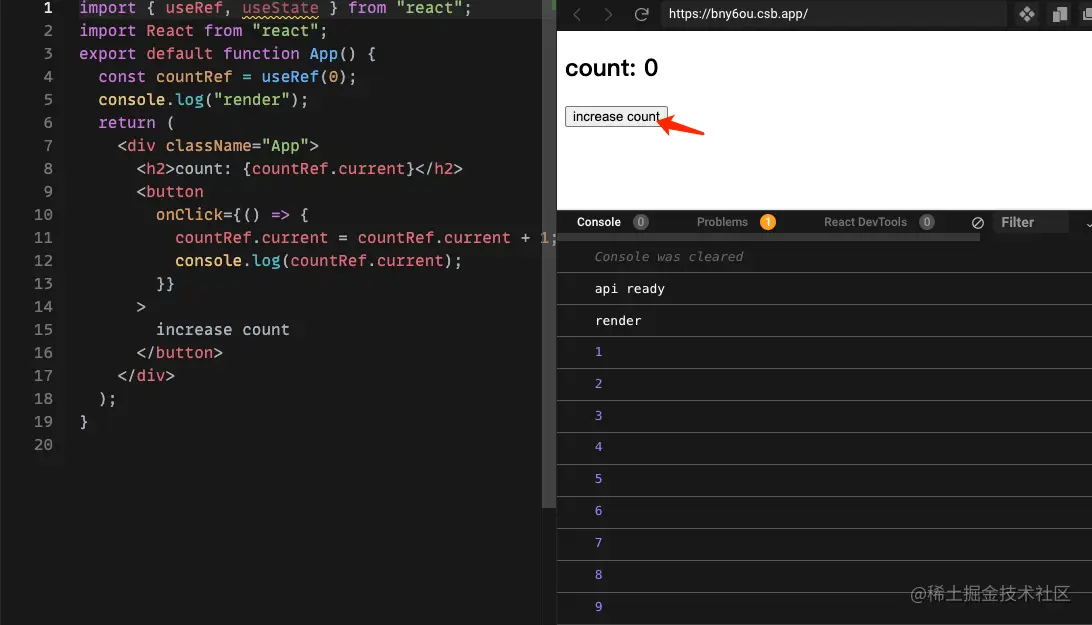Click console output value 9

(x=598, y=607)
